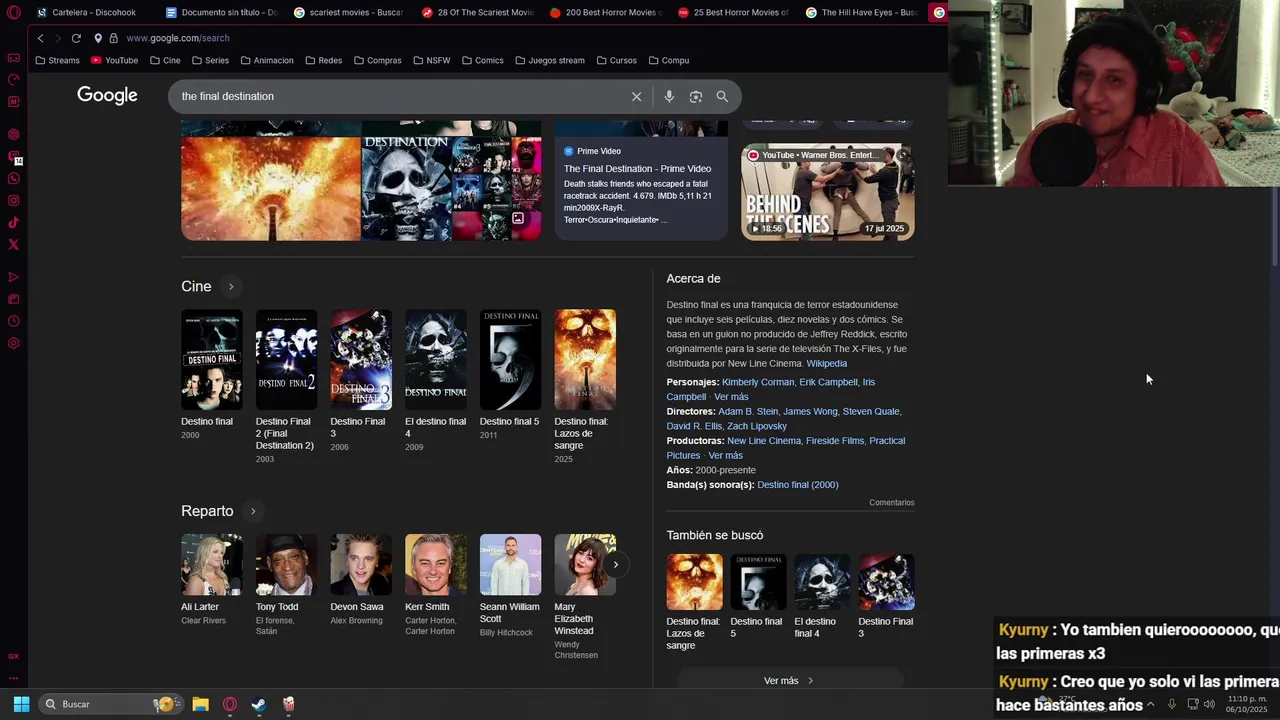This screenshot has height=720, width=1280.
Task: Clear the Google search box with the X
Action: (x=636, y=96)
